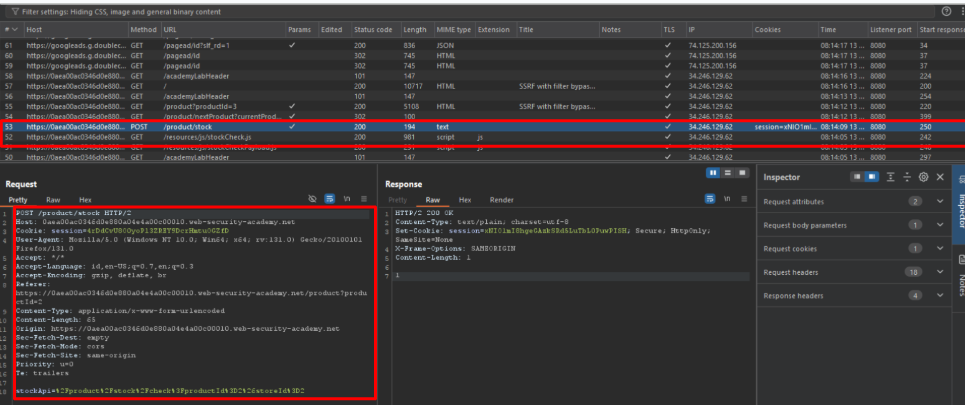Toggle hide non-printable characters in Request
This screenshot has height=405, width=965.
[x=313, y=200]
